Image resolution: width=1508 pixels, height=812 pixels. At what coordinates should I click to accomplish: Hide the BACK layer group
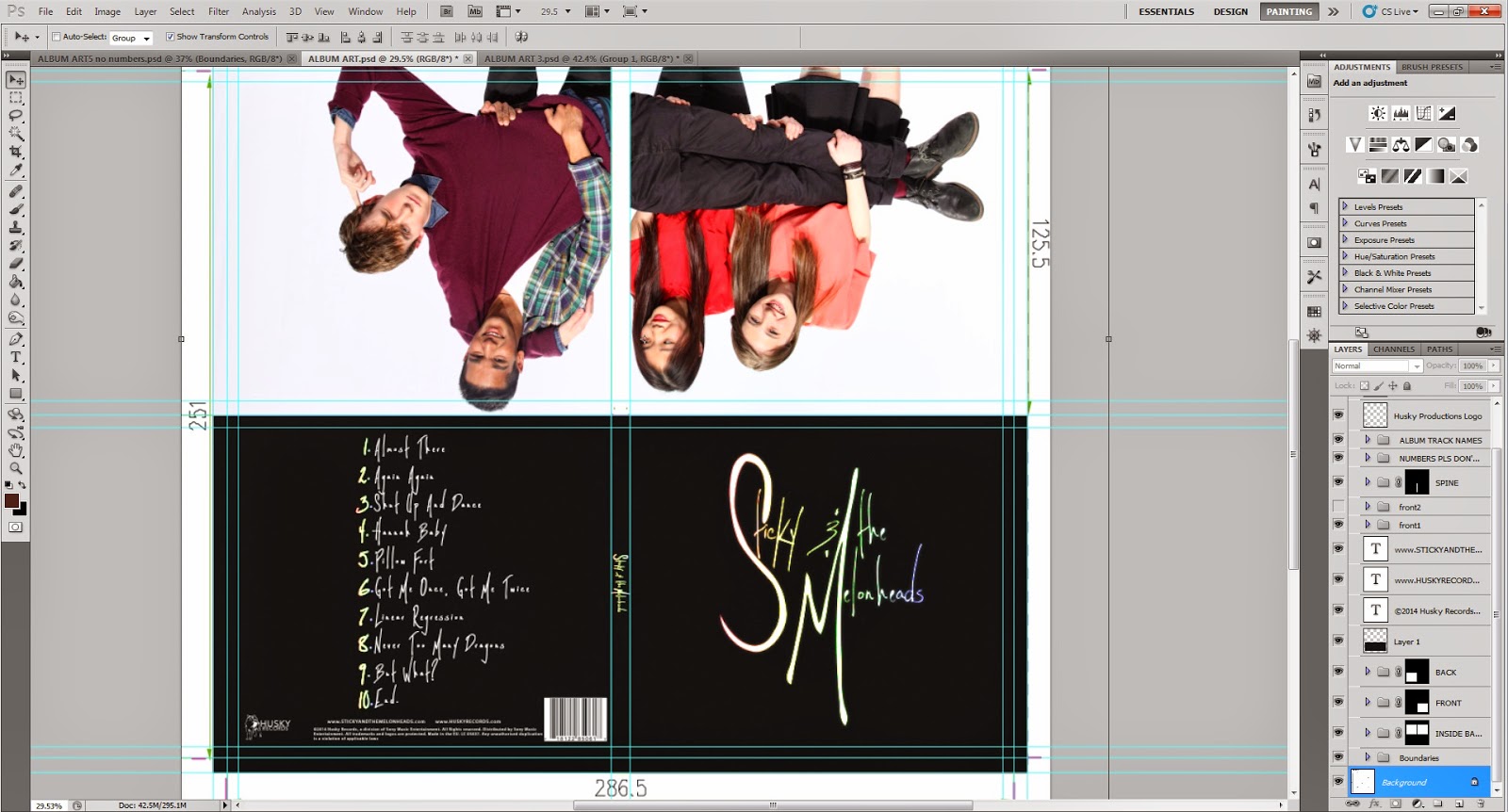[1338, 672]
